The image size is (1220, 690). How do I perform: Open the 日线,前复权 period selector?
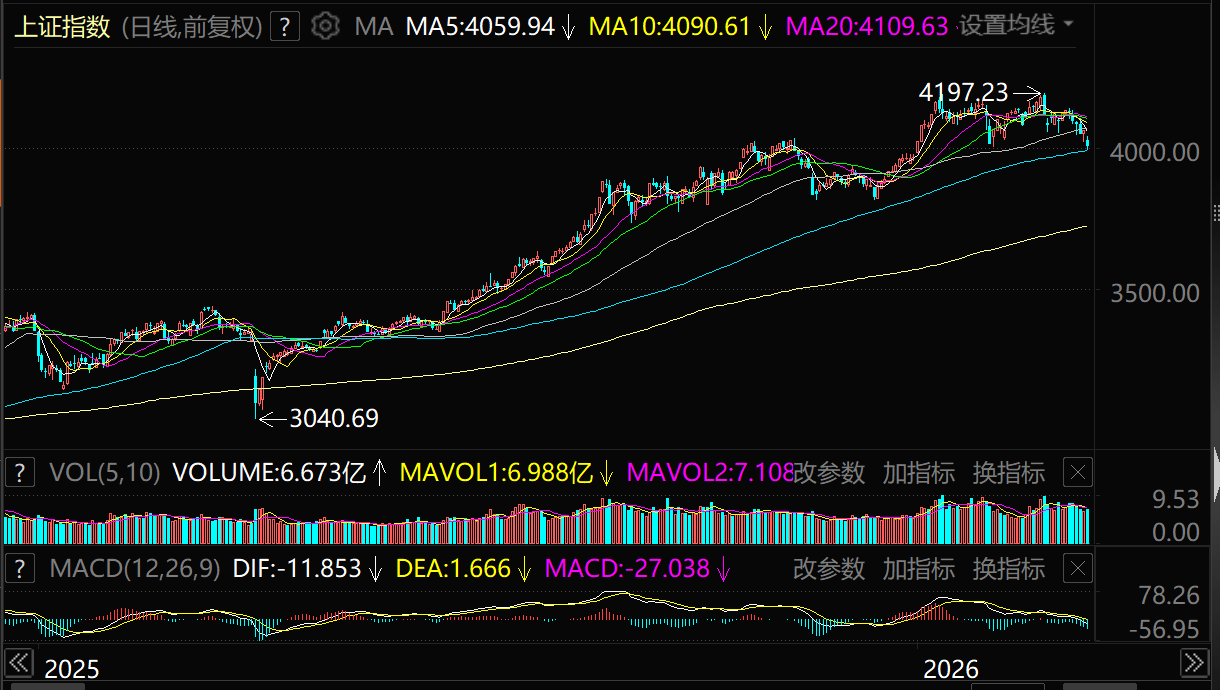click(x=192, y=27)
